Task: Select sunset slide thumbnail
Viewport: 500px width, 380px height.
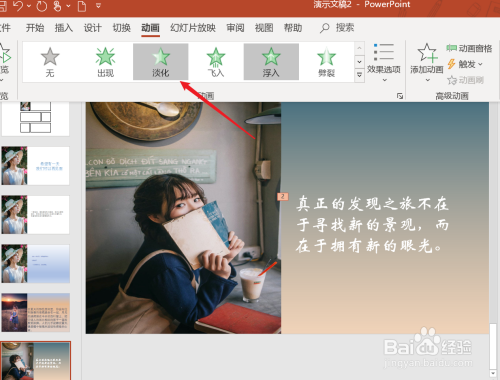Action: pos(36,313)
